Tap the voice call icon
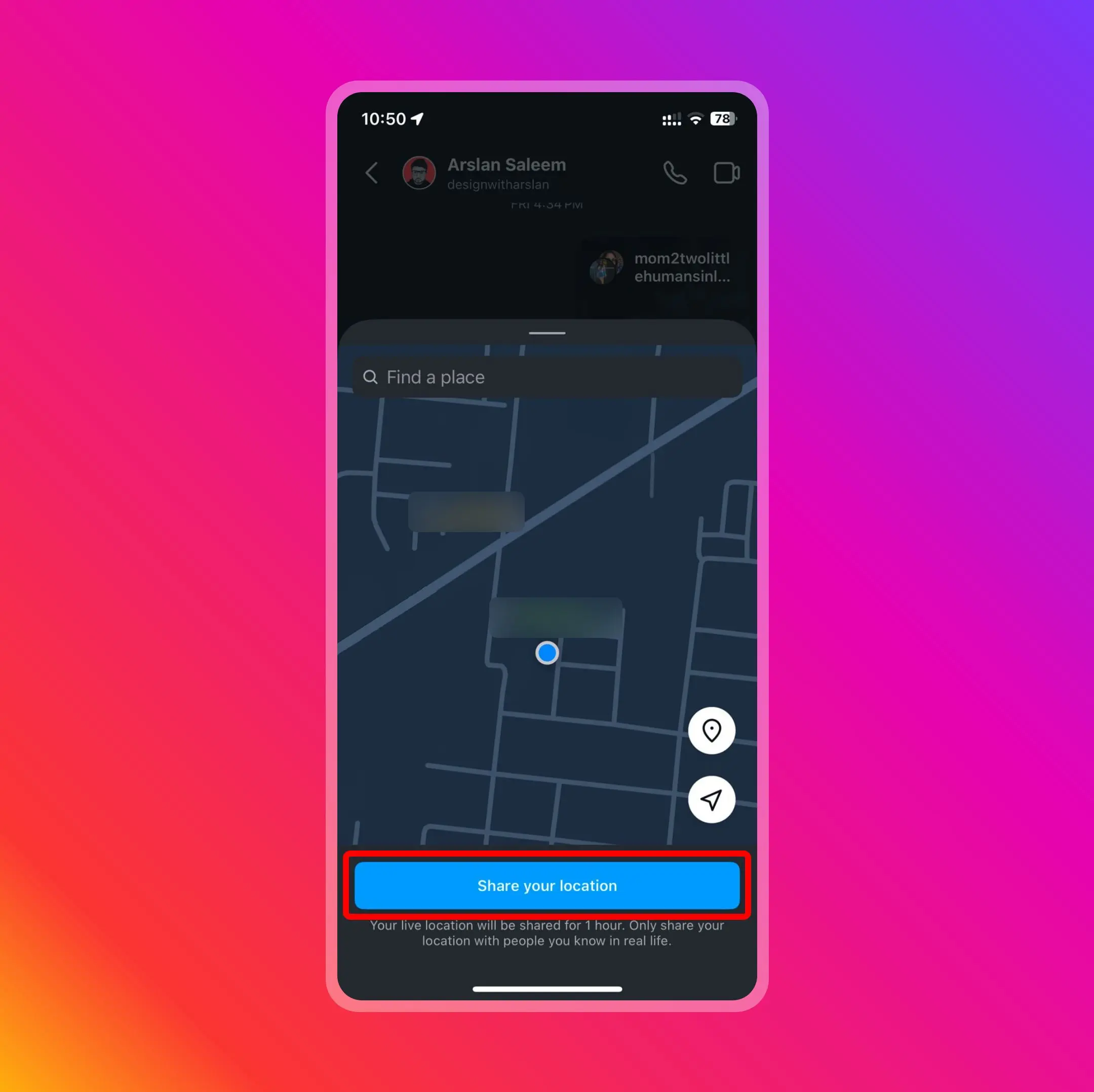Image resolution: width=1094 pixels, height=1092 pixels. (x=674, y=172)
